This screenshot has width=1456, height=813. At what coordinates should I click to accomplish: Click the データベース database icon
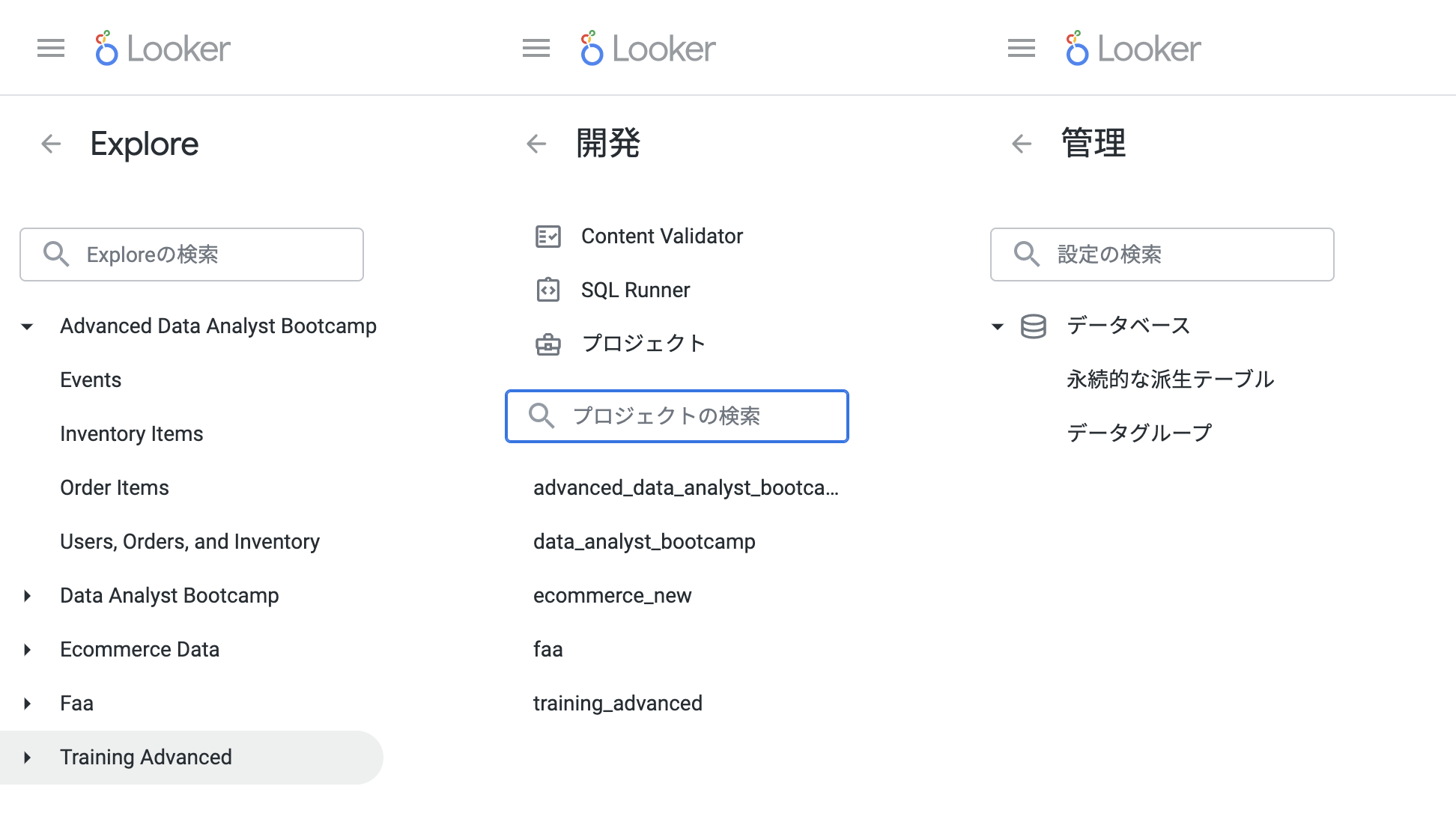(x=1033, y=326)
